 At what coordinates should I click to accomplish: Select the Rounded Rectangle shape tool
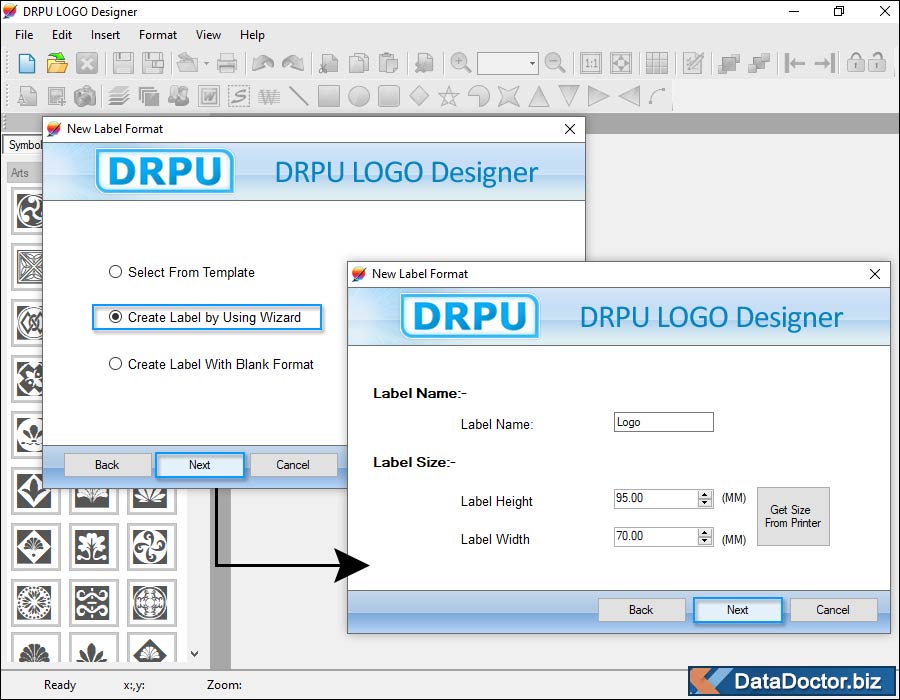389,96
